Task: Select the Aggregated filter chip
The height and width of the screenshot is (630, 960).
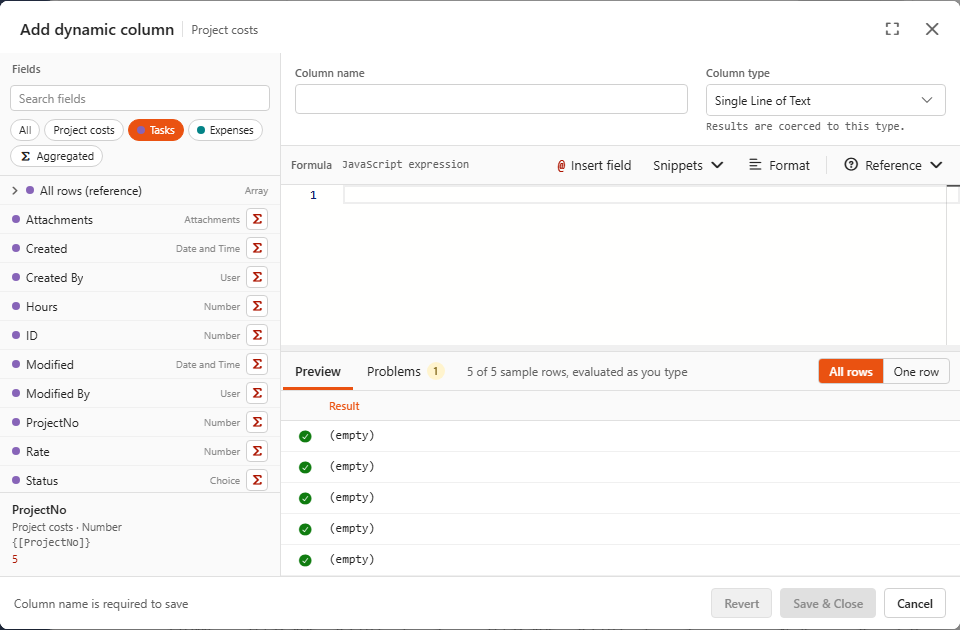Action: pyautogui.click(x=56, y=156)
